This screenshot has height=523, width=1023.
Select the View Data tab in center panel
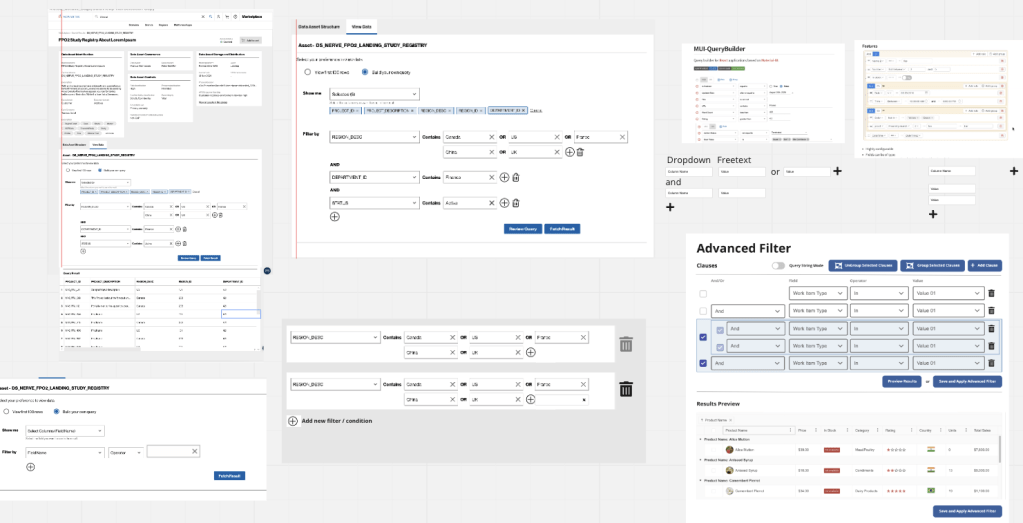[x=362, y=26]
